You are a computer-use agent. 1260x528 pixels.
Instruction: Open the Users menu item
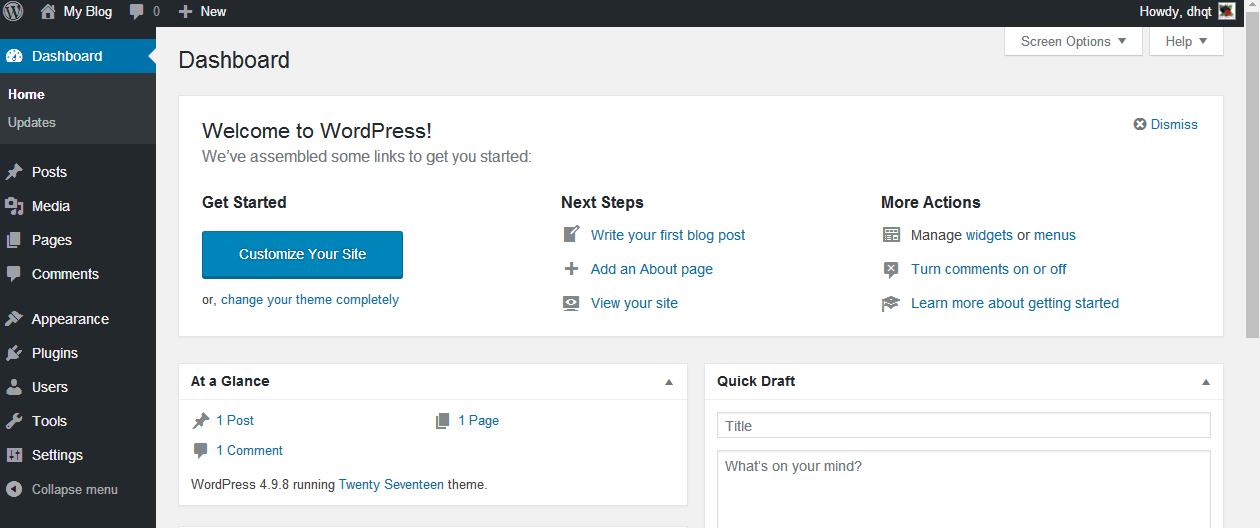pos(50,387)
